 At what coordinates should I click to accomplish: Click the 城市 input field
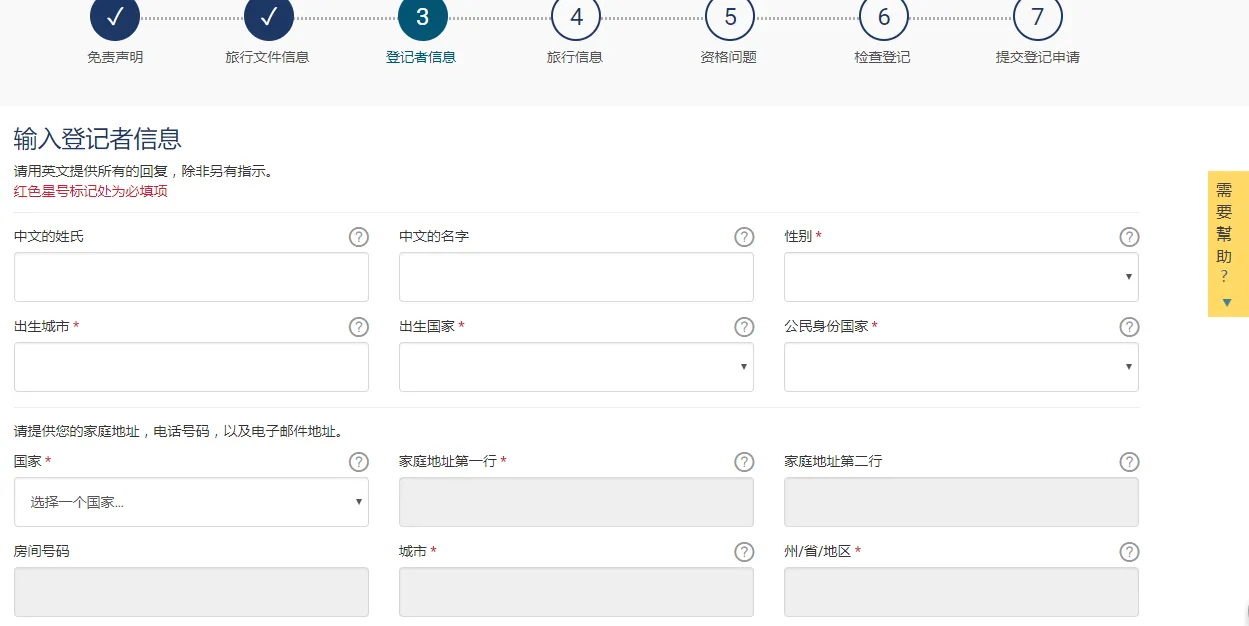[x=576, y=592]
